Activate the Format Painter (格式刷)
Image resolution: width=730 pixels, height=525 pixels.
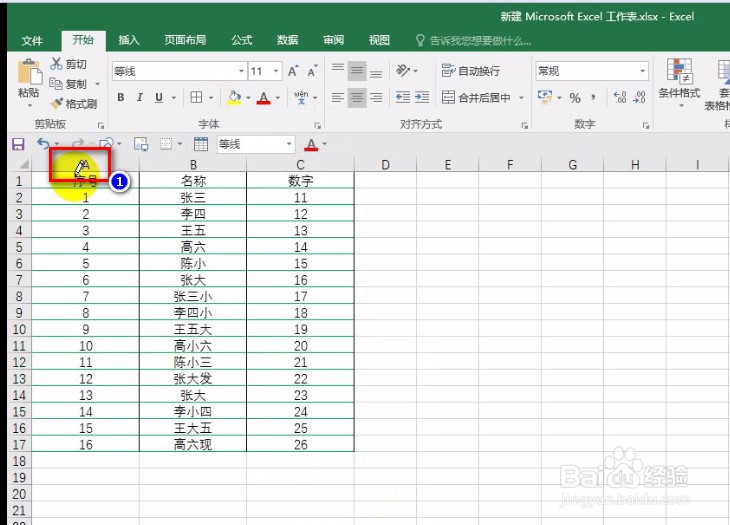[74, 103]
